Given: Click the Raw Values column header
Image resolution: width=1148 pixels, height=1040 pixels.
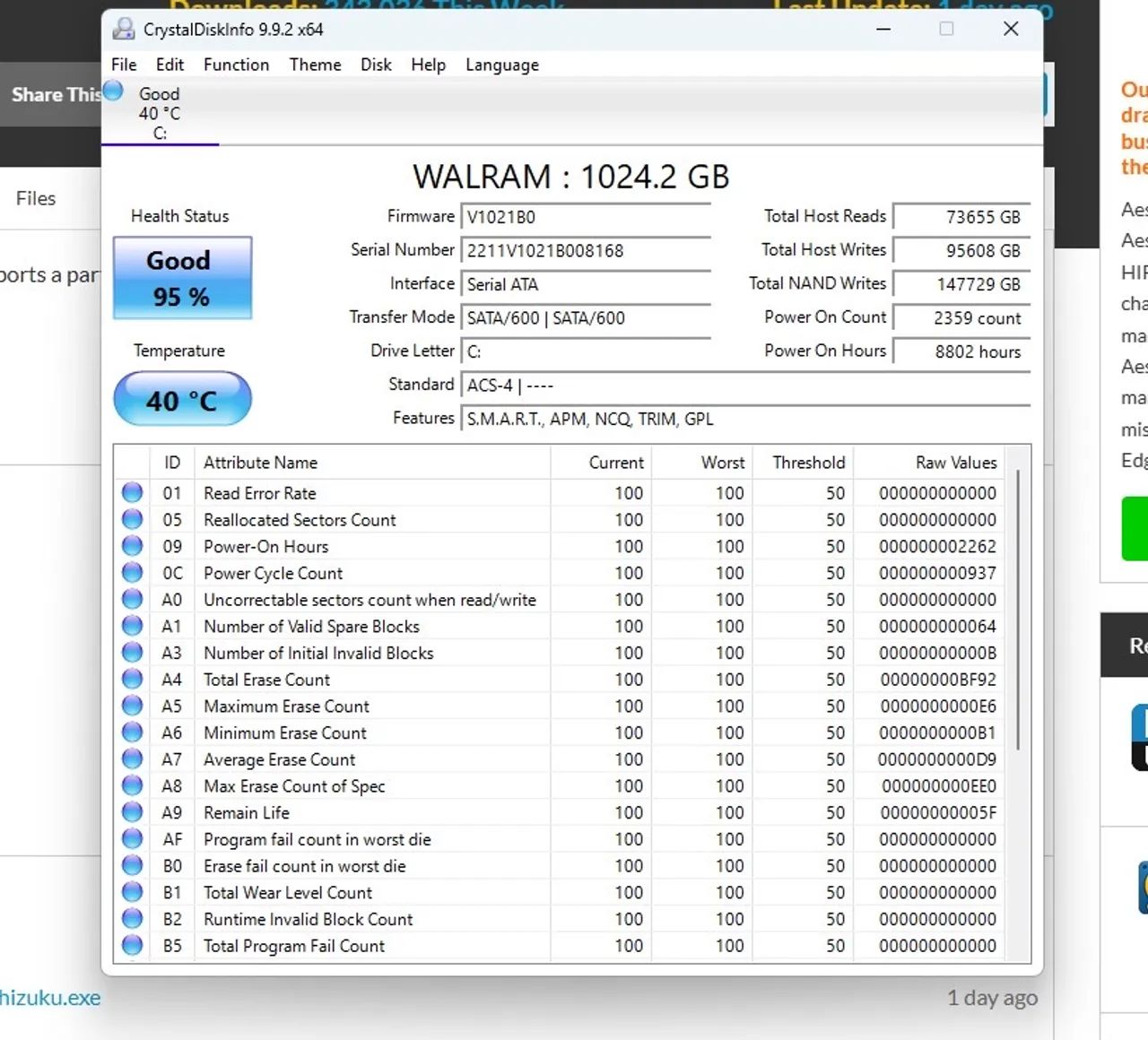Looking at the screenshot, I should [928, 463].
